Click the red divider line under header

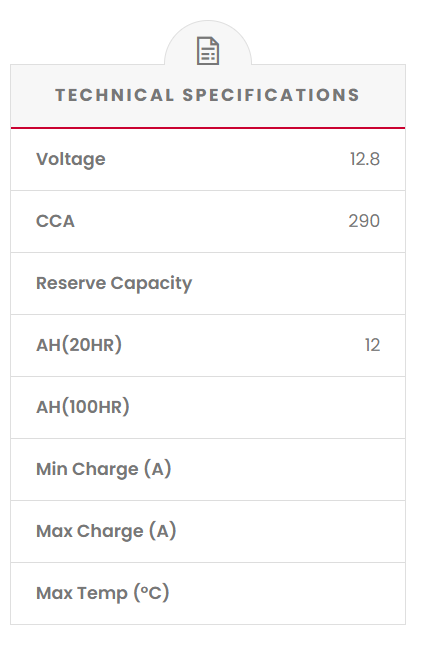208,128
